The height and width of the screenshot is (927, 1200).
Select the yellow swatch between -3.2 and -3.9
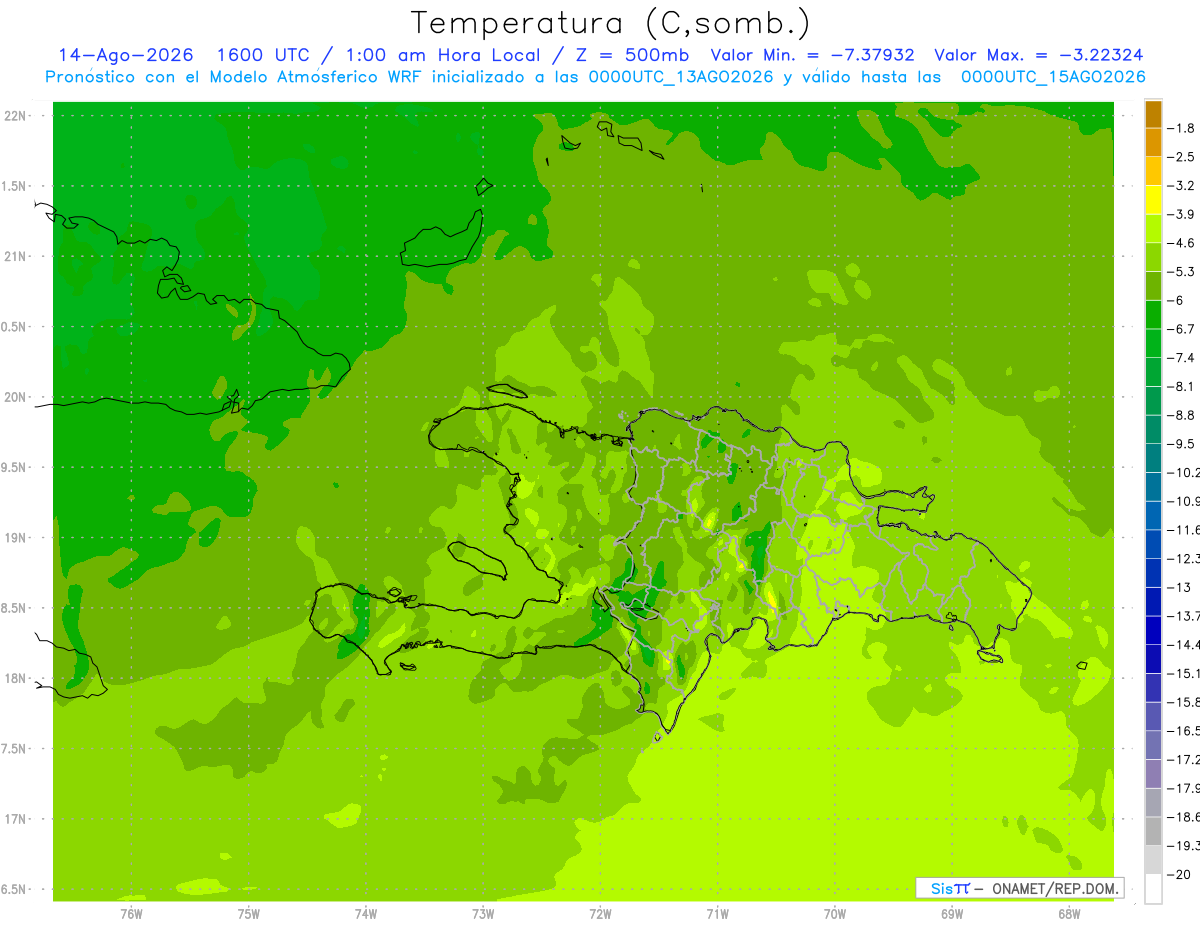coord(1153,200)
